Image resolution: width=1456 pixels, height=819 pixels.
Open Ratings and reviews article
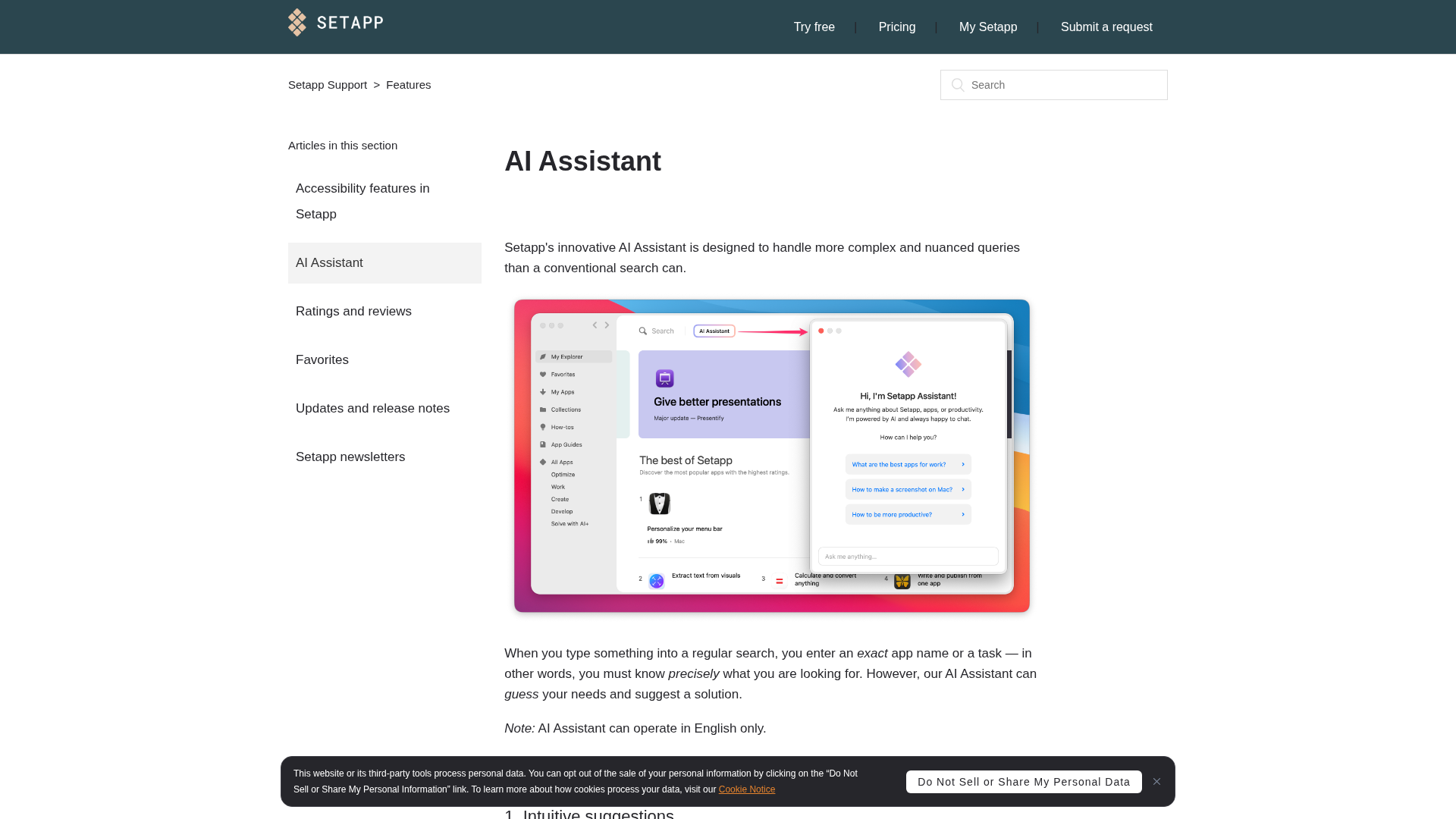pos(353,312)
